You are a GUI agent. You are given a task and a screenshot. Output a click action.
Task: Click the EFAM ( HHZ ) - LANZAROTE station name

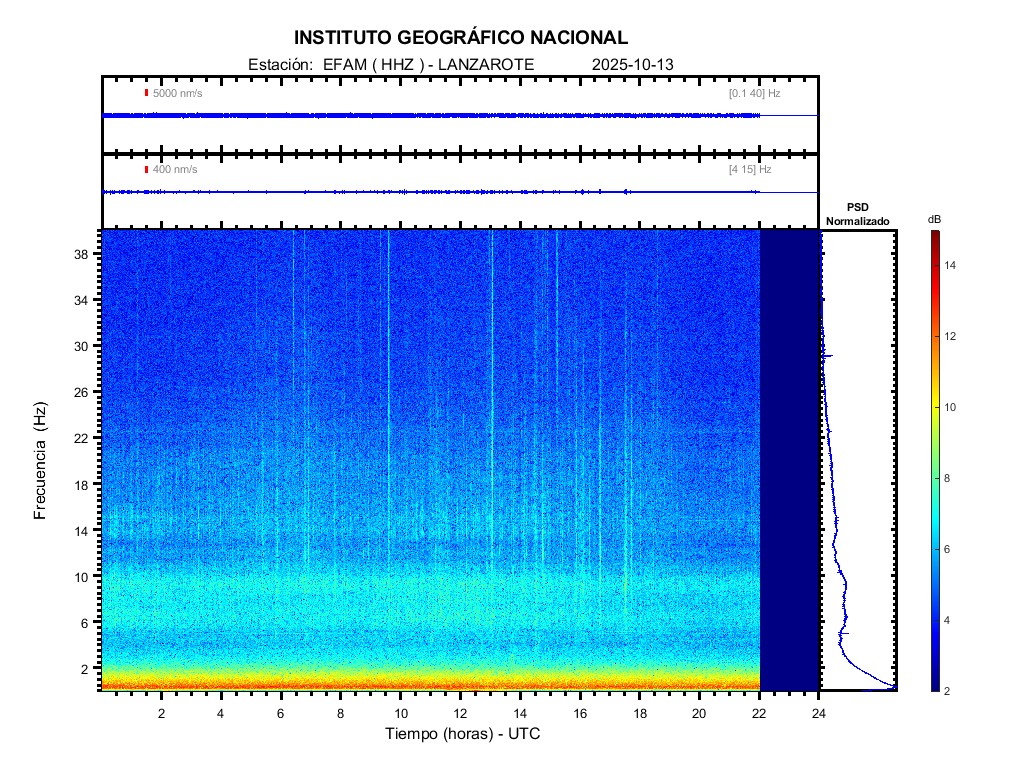[429, 64]
